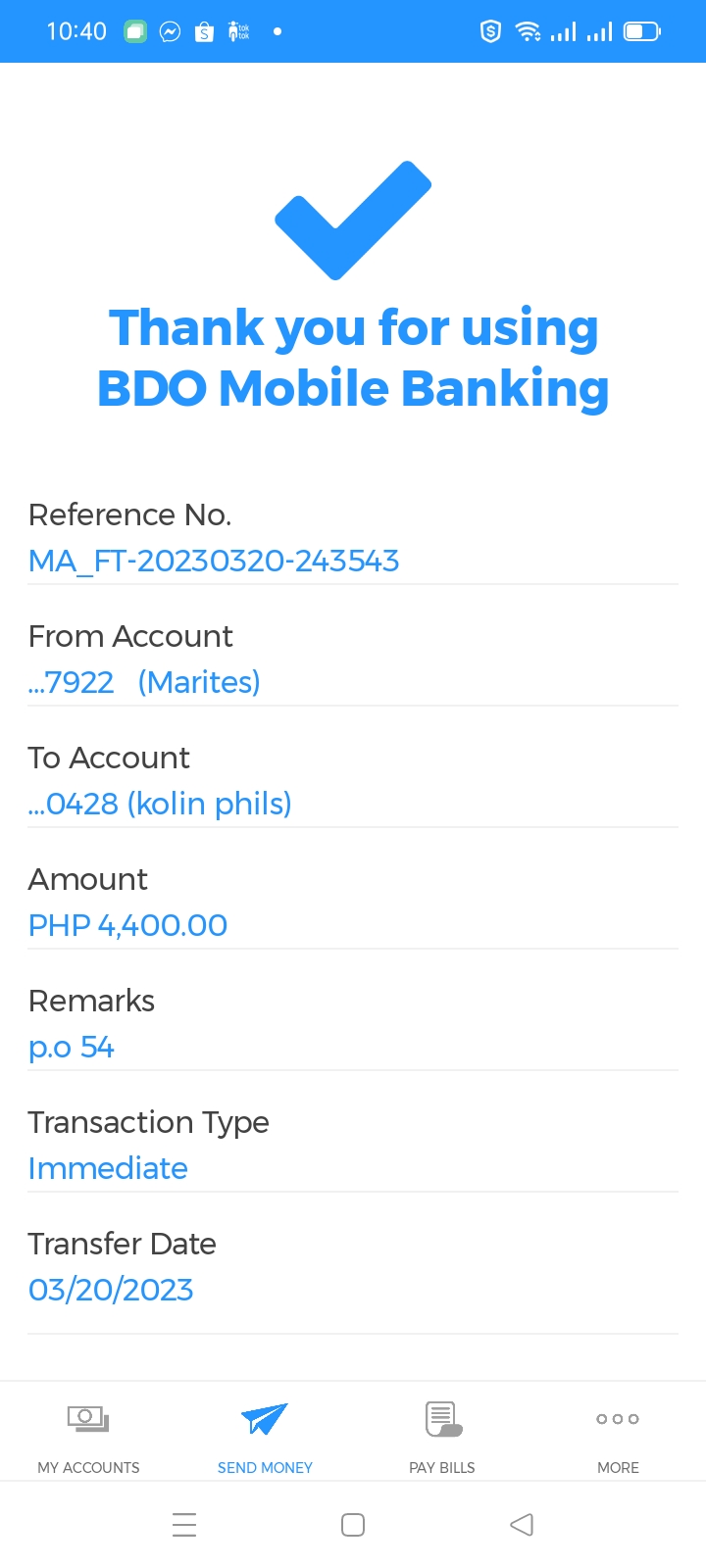This screenshot has height=1568, width=706.
Task: Tap the Send Money paper plane icon
Action: (x=264, y=1418)
